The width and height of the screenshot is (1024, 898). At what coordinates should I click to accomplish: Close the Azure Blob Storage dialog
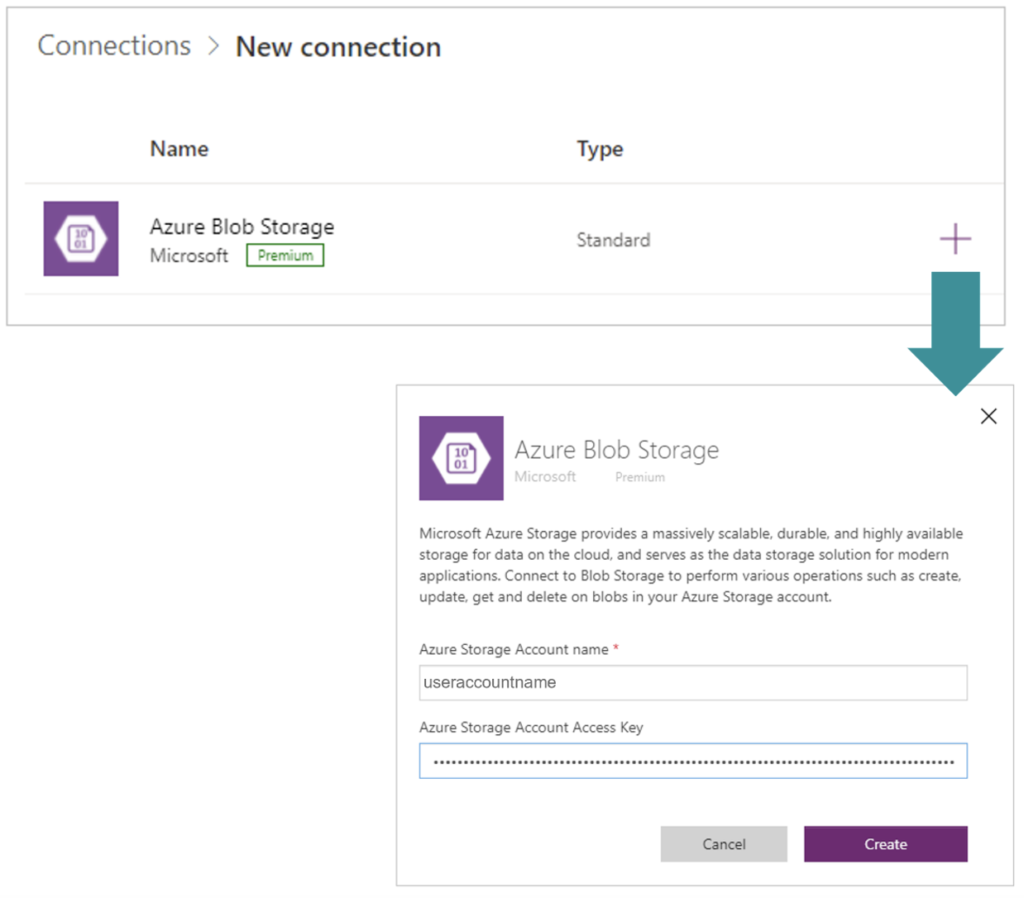[988, 416]
